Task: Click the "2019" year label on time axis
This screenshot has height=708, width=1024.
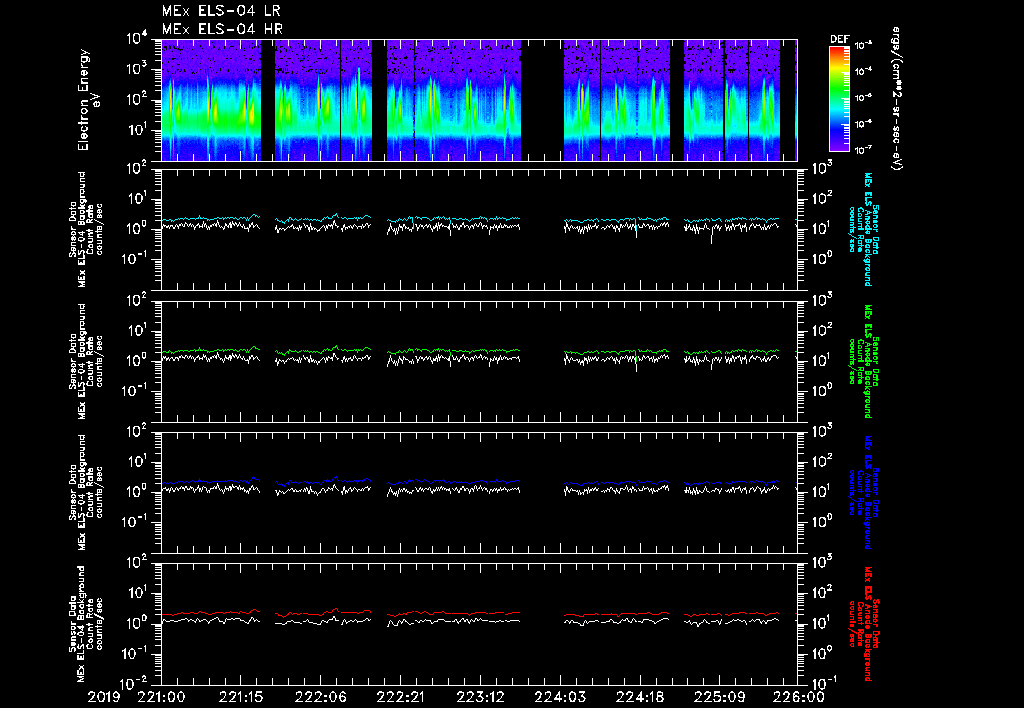Action: pyautogui.click(x=104, y=697)
